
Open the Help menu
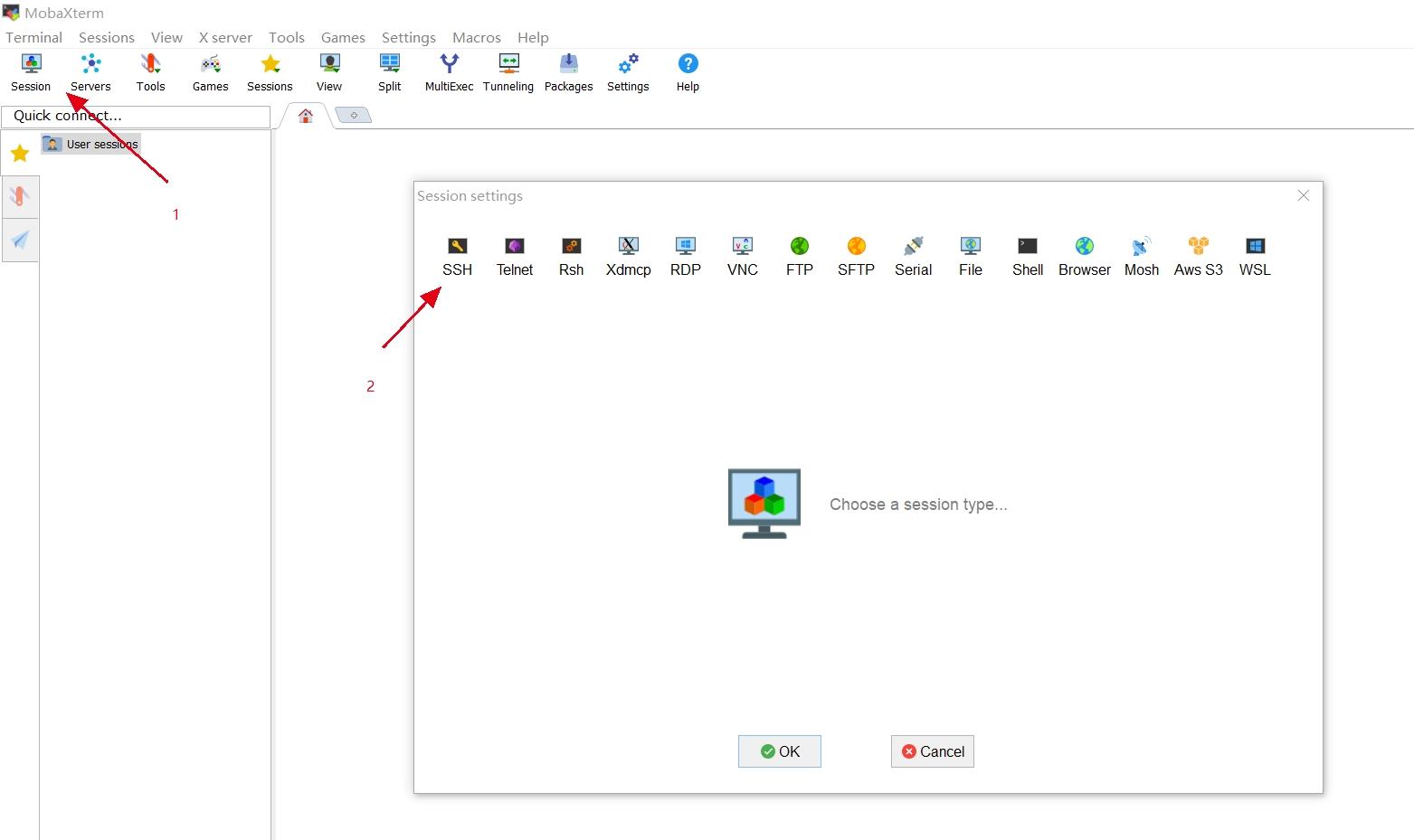[x=533, y=37]
